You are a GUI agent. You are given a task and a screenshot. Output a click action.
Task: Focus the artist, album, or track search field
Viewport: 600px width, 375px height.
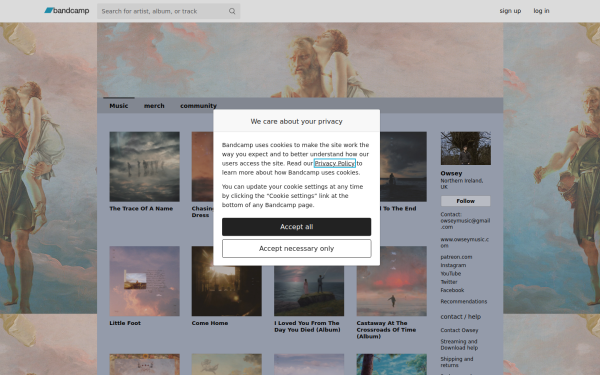pos(168,11)
